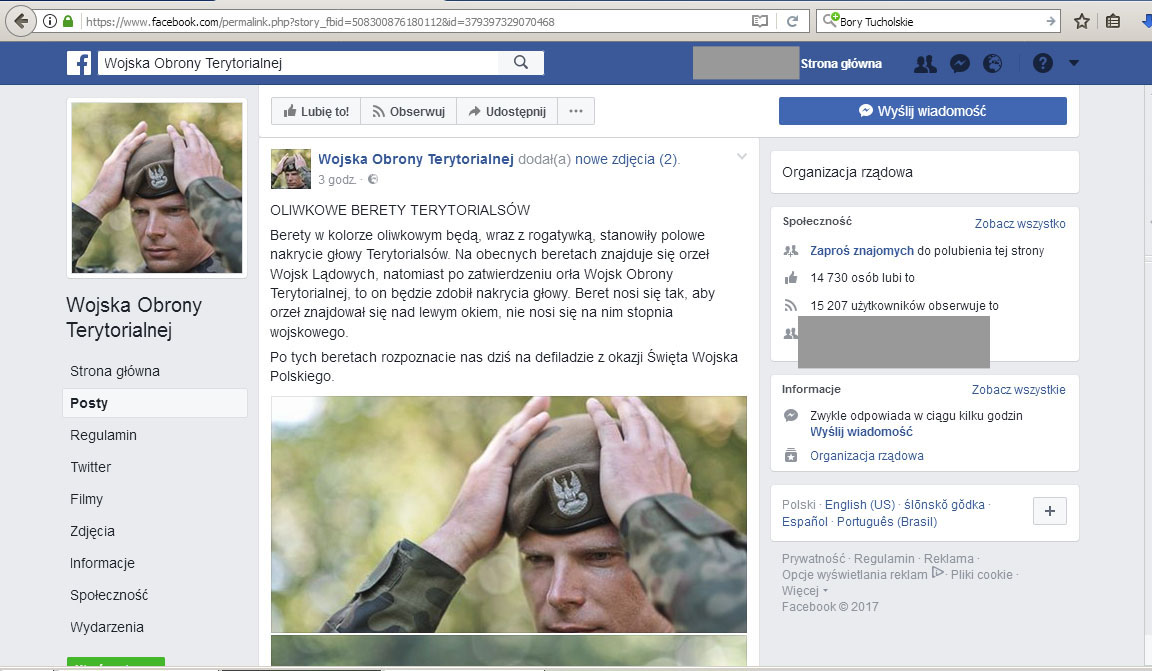Open Filmy in the left sidebar
Screen dimensions: 1152x671
87,499
